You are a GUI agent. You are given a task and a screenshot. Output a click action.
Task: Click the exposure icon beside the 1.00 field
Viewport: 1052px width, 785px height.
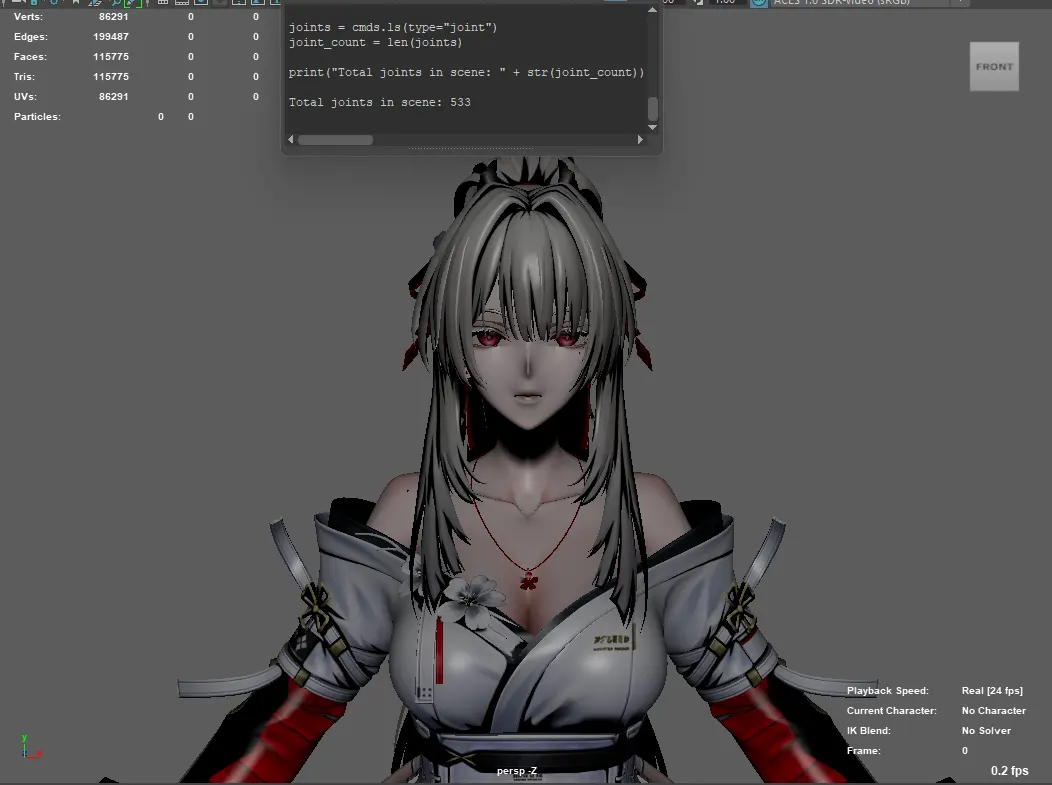click(x=698, y=2)
